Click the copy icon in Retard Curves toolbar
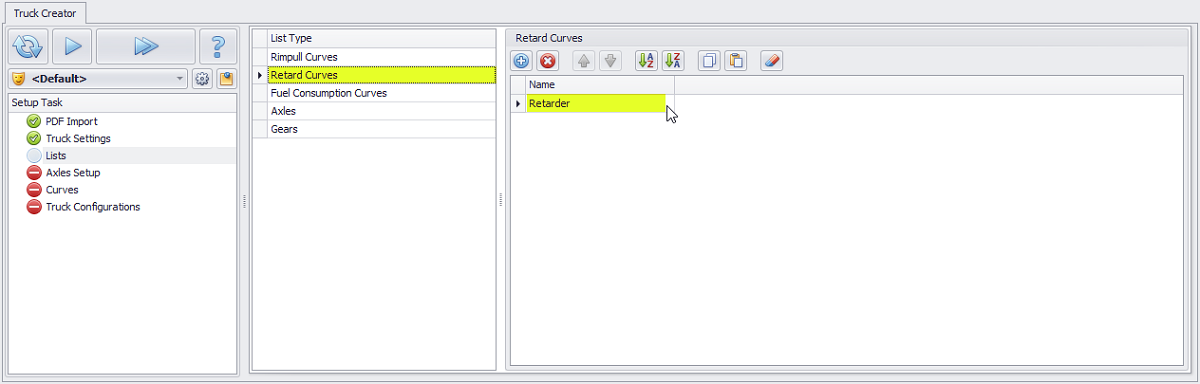 (x=709, y=61)
